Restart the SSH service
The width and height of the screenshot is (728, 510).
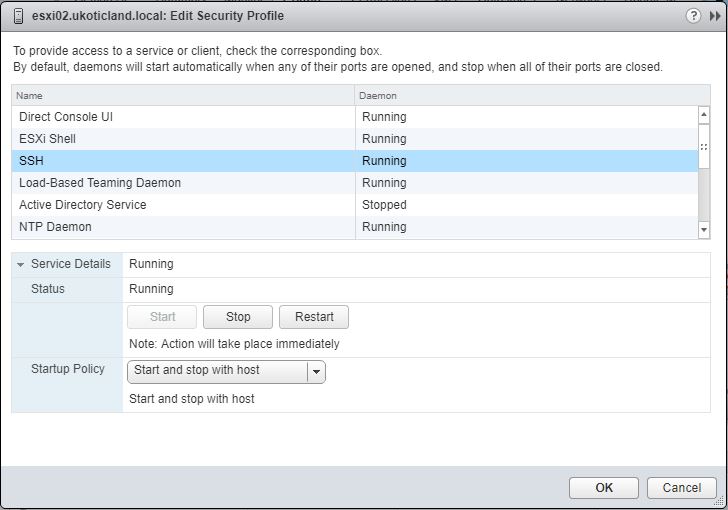(x=314, y=317)
